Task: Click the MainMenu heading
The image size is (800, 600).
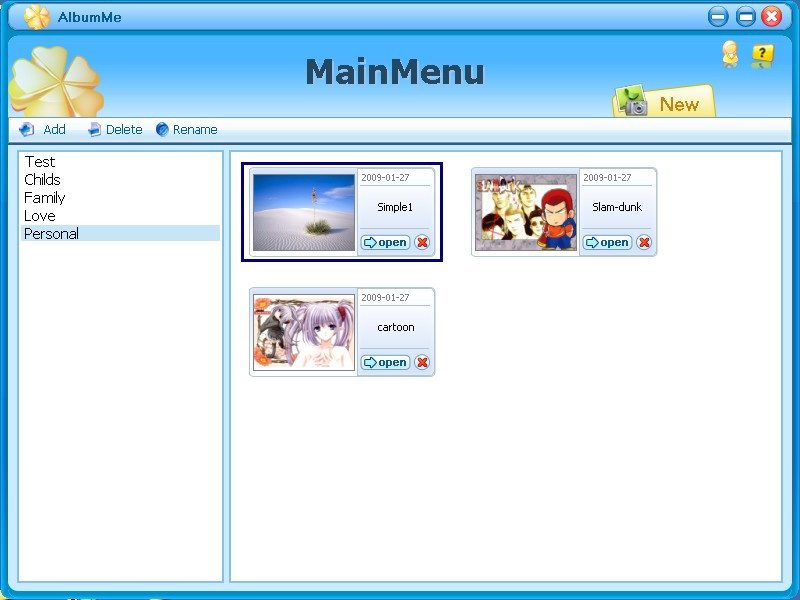Action: tap(395, 72)
